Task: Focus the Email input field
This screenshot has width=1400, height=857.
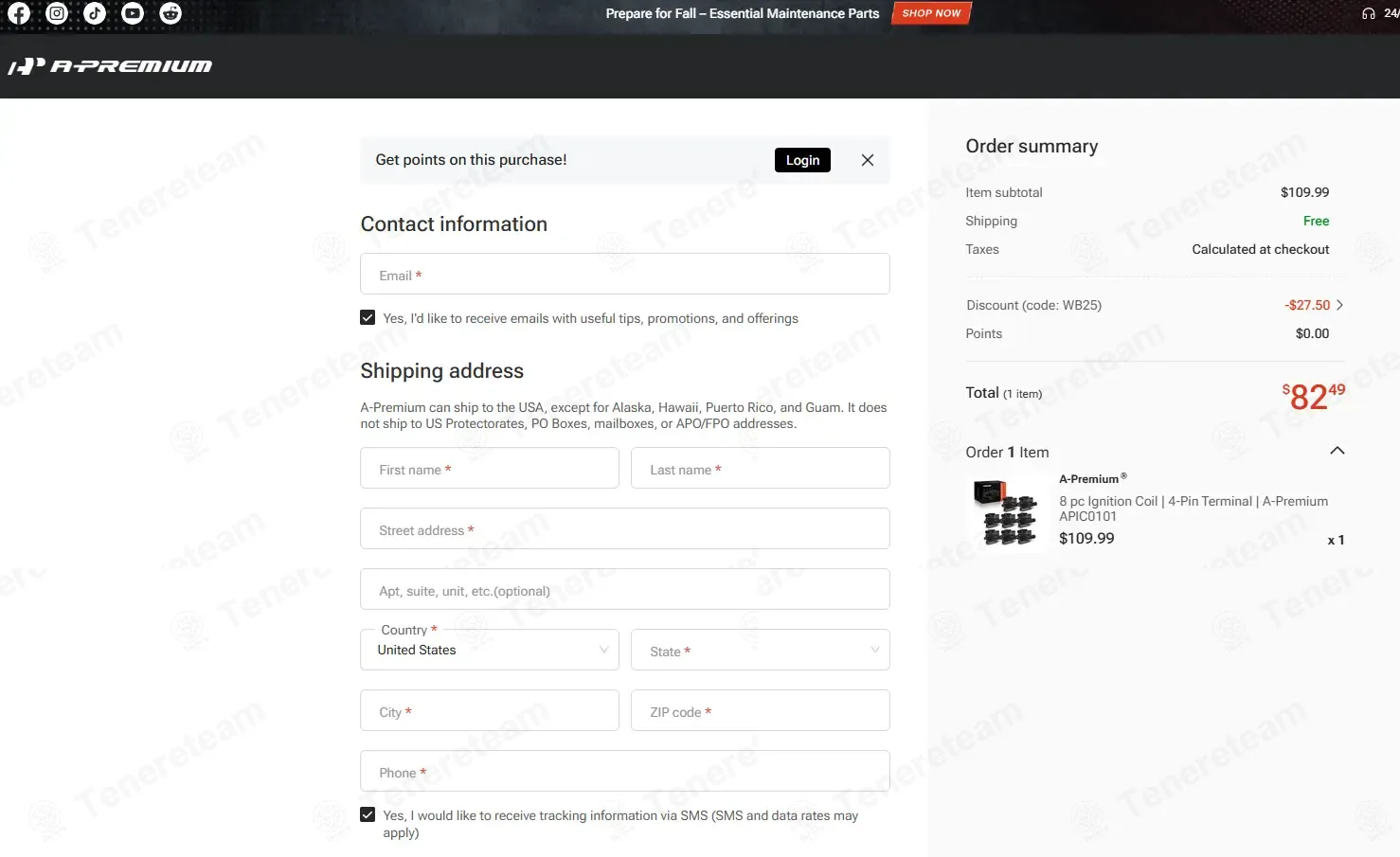Action: pyautogui.click(x=625, y=274)
